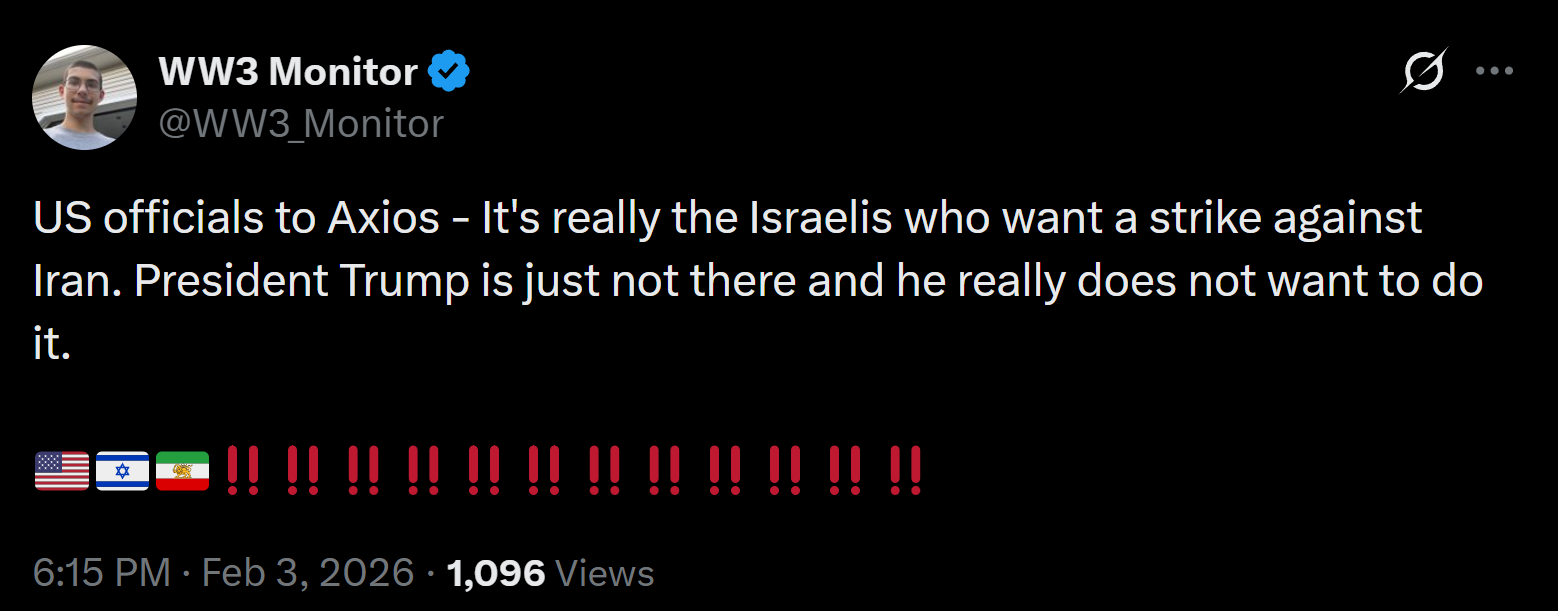Viewport: 1558px width, 611px height.
Task: View the 1,096 view count number
Action: [x=496, y=573]
